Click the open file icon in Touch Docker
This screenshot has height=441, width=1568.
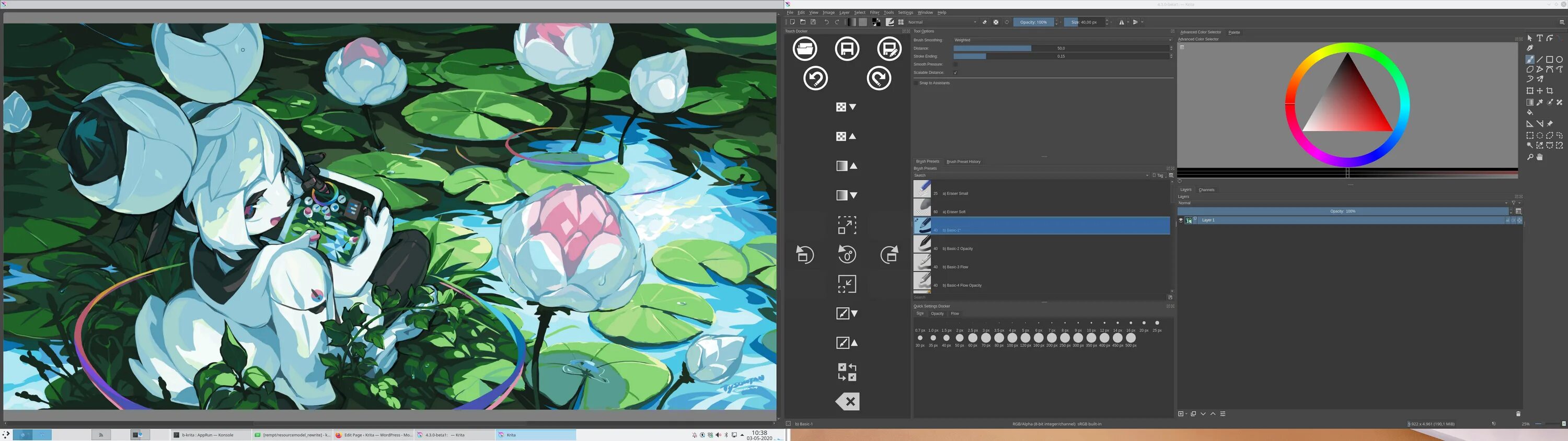(805, 49)
